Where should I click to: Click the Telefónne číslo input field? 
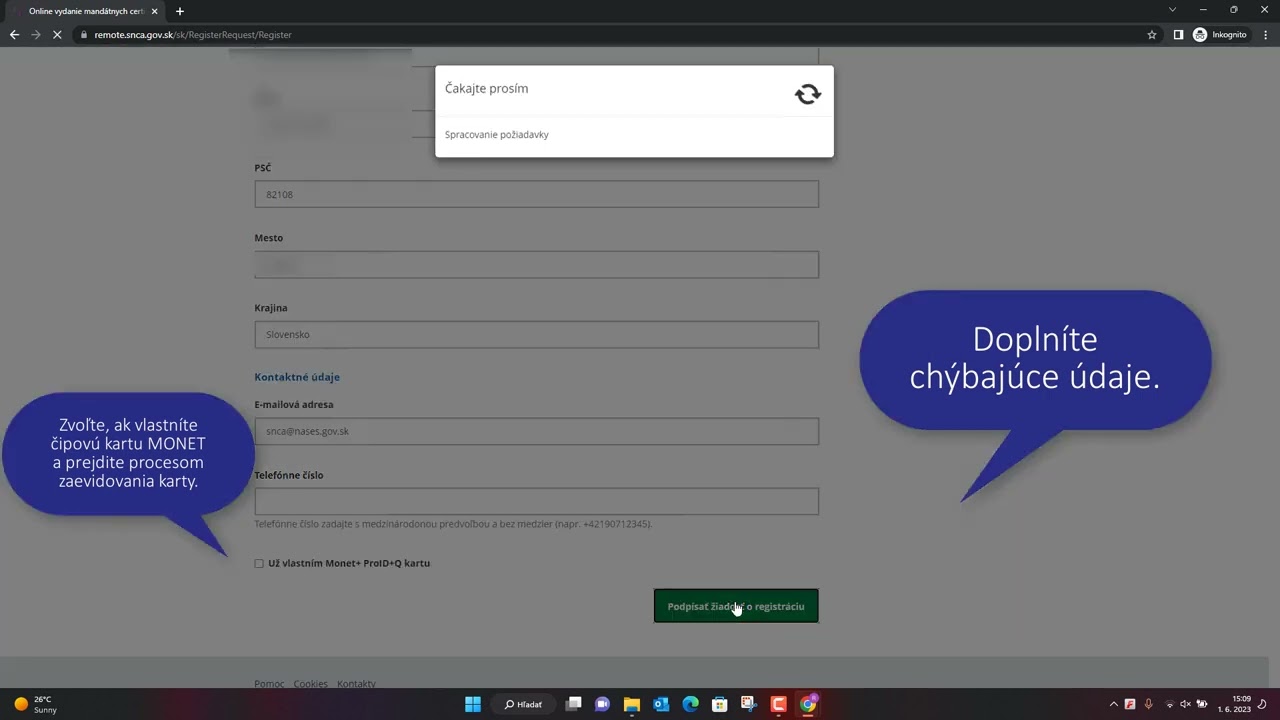click(536, 502)
